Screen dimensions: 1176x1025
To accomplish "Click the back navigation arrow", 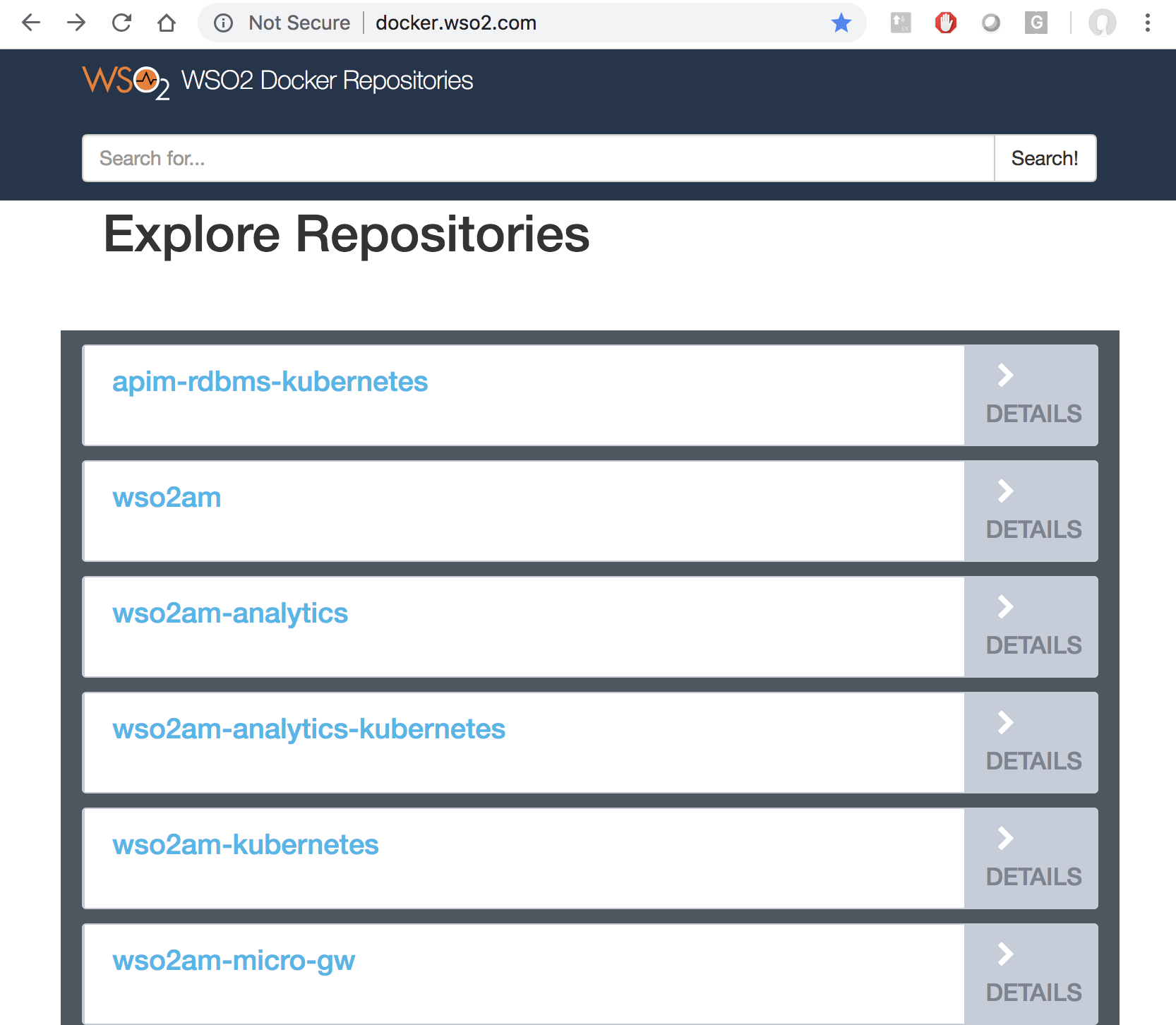I will click(31, 23).
